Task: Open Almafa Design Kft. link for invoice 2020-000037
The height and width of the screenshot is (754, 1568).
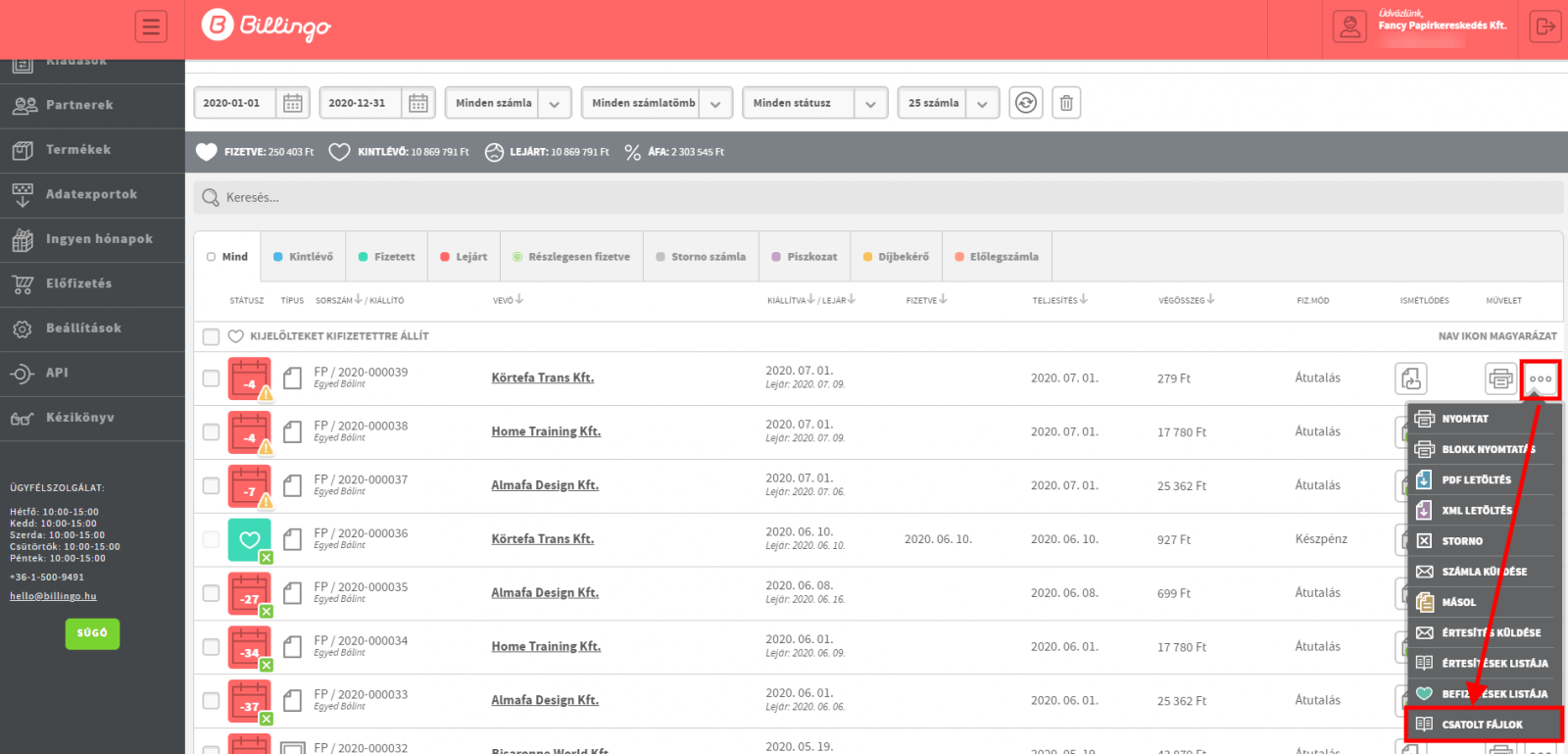Action: [x=545, y=485]
